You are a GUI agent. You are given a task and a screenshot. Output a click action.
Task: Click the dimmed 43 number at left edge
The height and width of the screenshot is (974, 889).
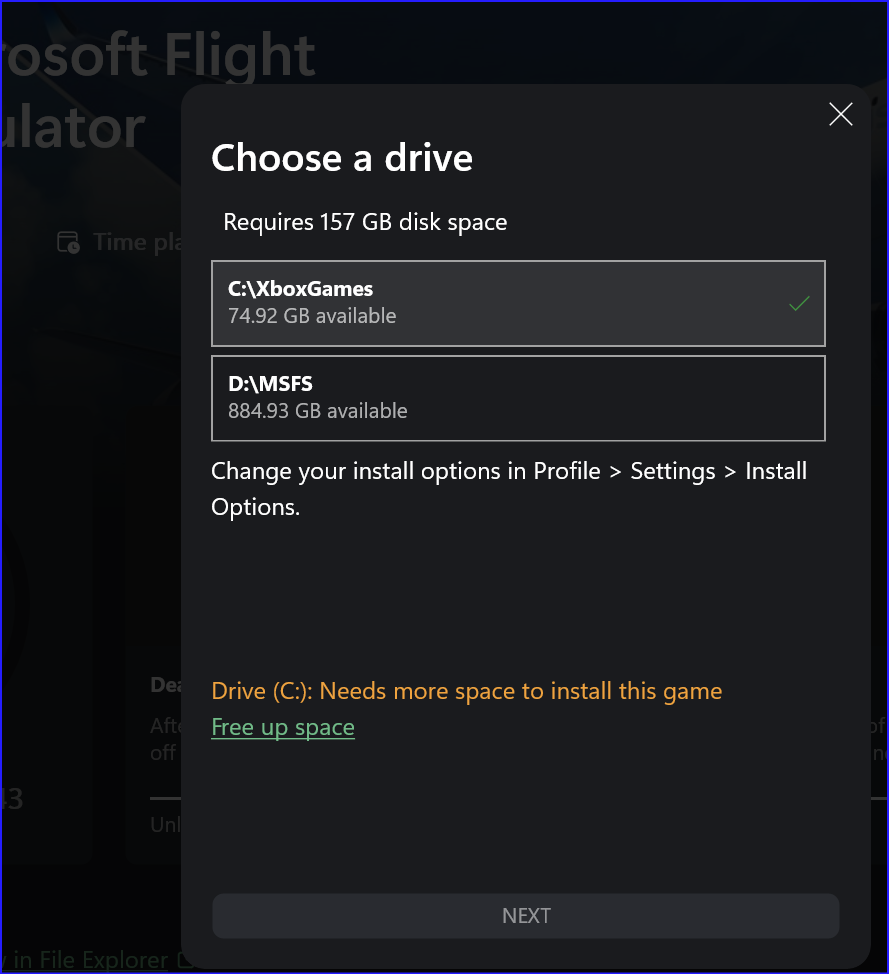point(12,799)
